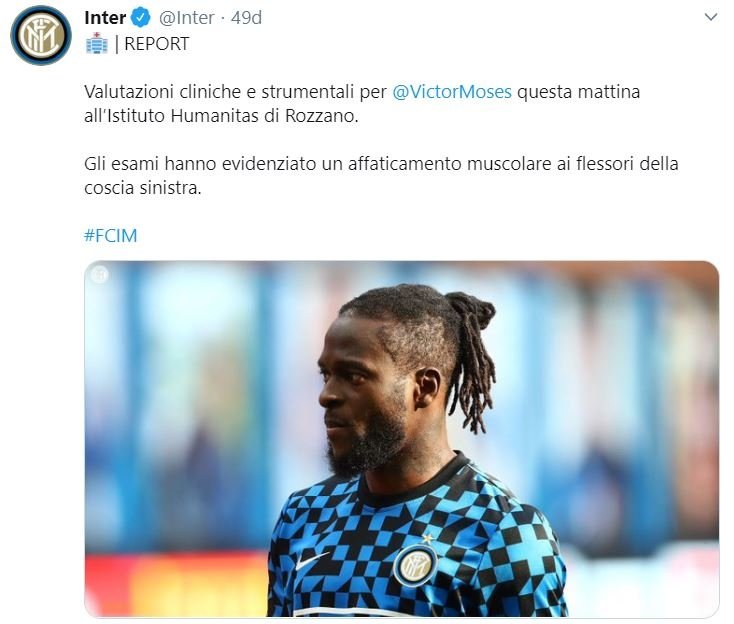Viewport: 734px width, 624px height.
Task: Click the gold star above jersey crest
Action: [x=427, y=538]
